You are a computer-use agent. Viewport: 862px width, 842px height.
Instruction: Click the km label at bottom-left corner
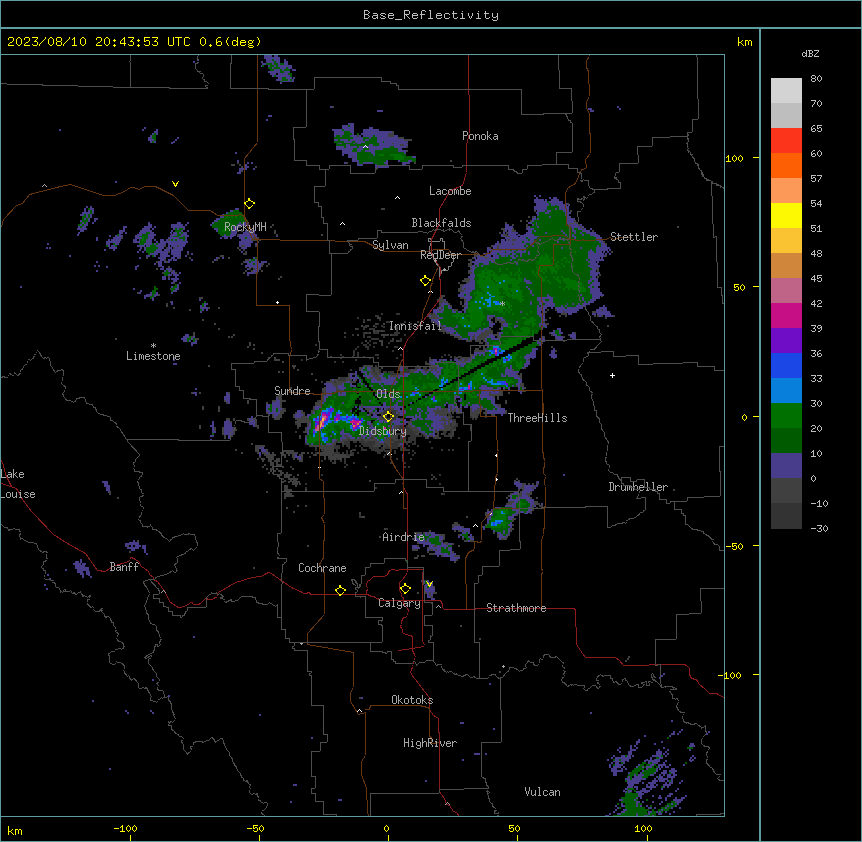(15, 831)
